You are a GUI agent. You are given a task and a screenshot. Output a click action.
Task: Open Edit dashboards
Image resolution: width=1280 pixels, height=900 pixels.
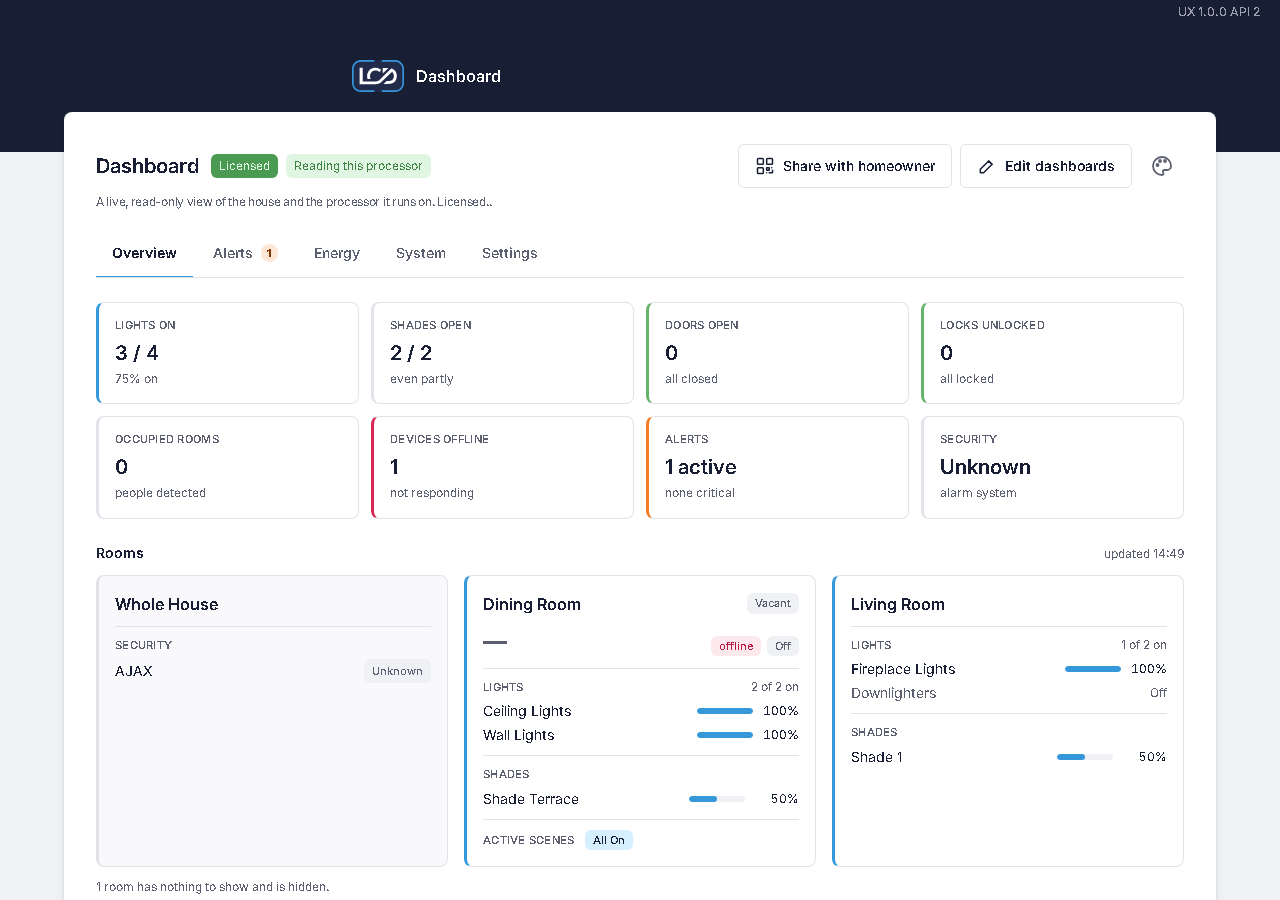point(1046,166)
